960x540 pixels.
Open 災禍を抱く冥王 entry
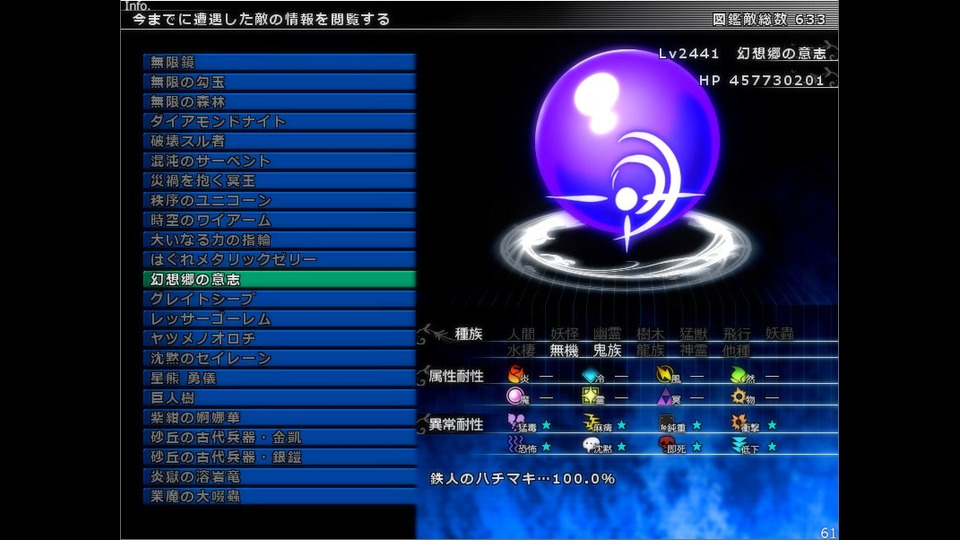pos(279,181)
